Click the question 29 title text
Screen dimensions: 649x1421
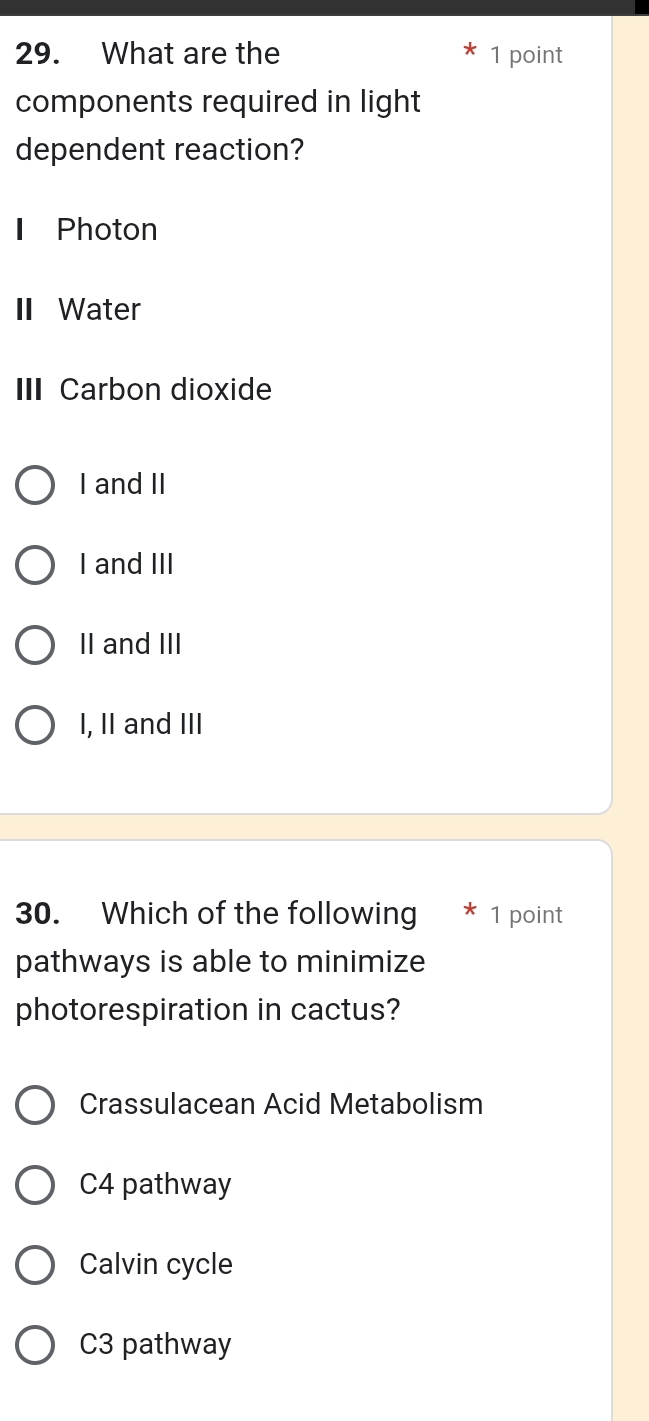tap(200, 100)
